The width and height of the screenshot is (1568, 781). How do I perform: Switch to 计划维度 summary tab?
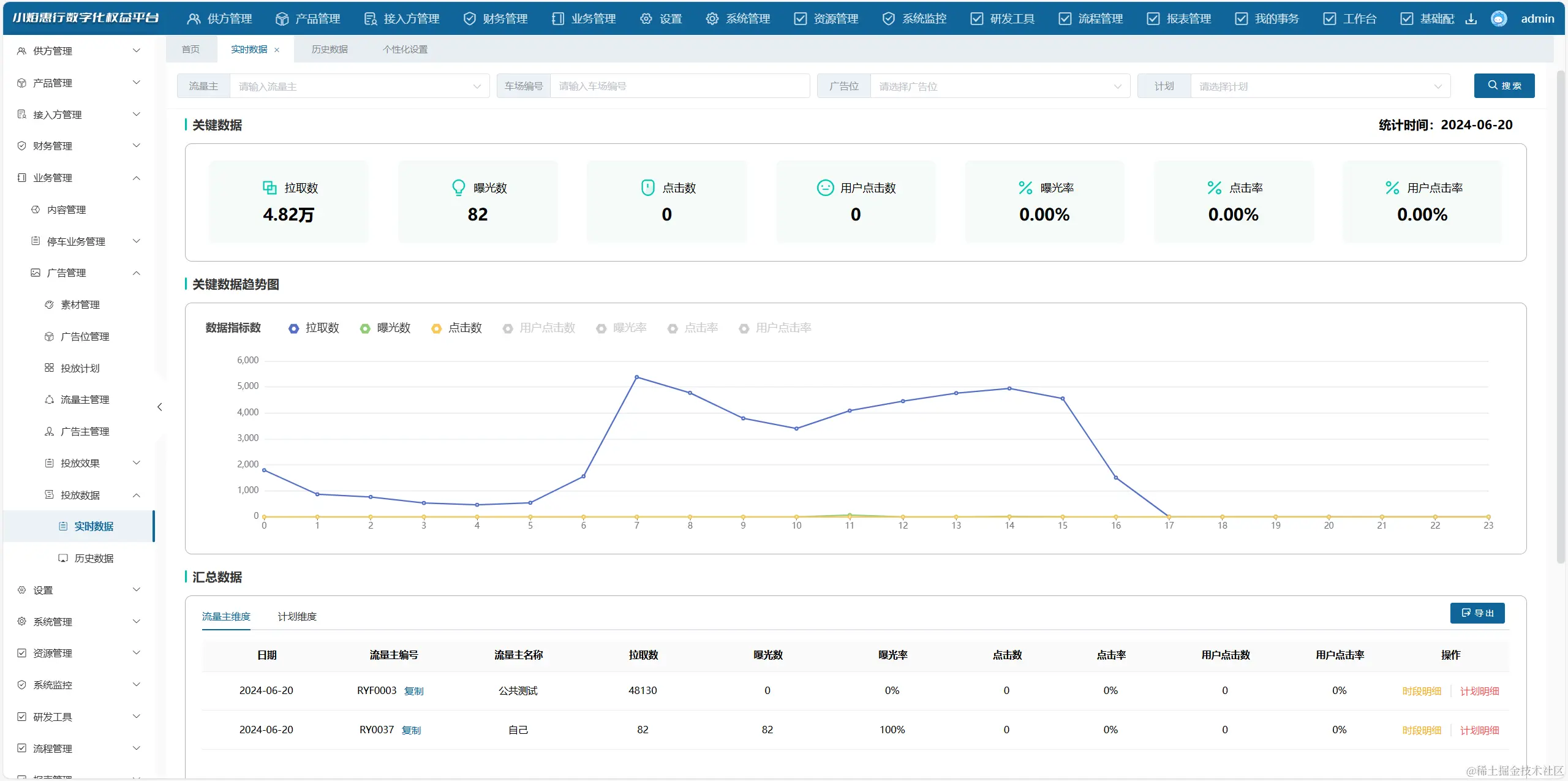(297, 616)
